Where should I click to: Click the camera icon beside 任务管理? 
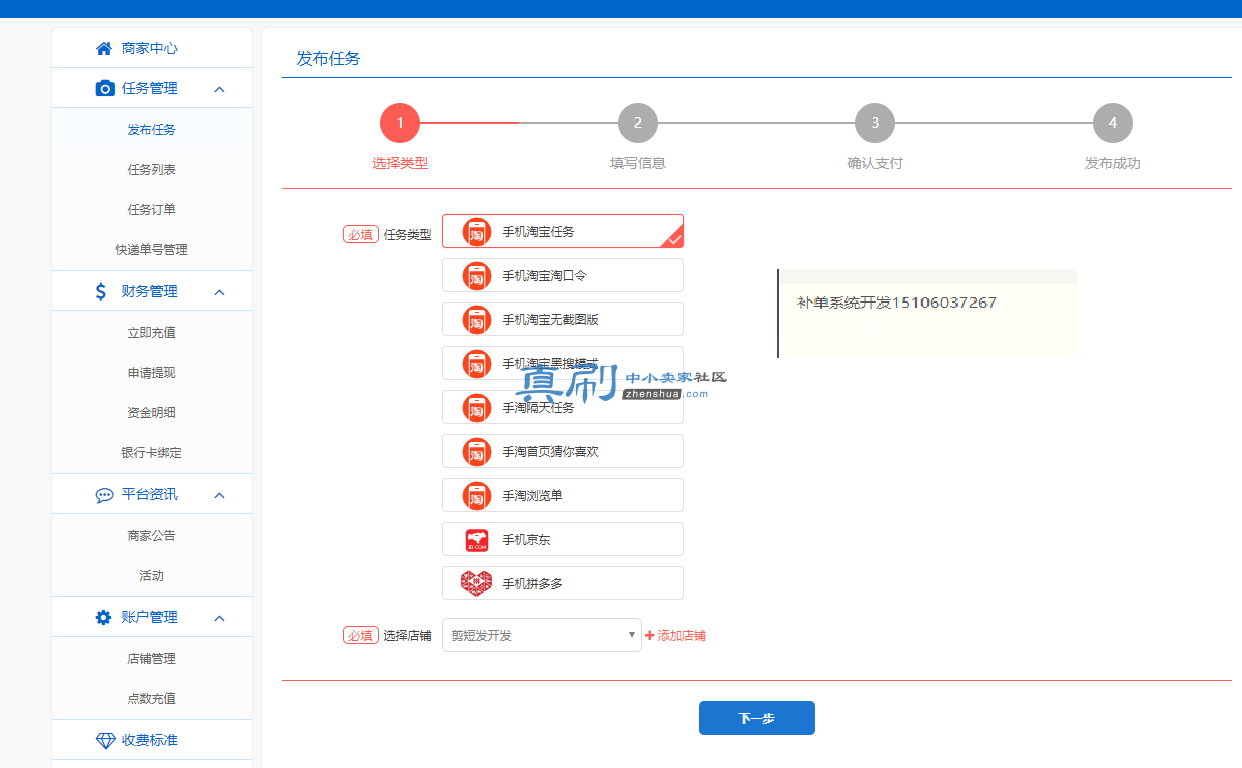click(x=104, y=88)
